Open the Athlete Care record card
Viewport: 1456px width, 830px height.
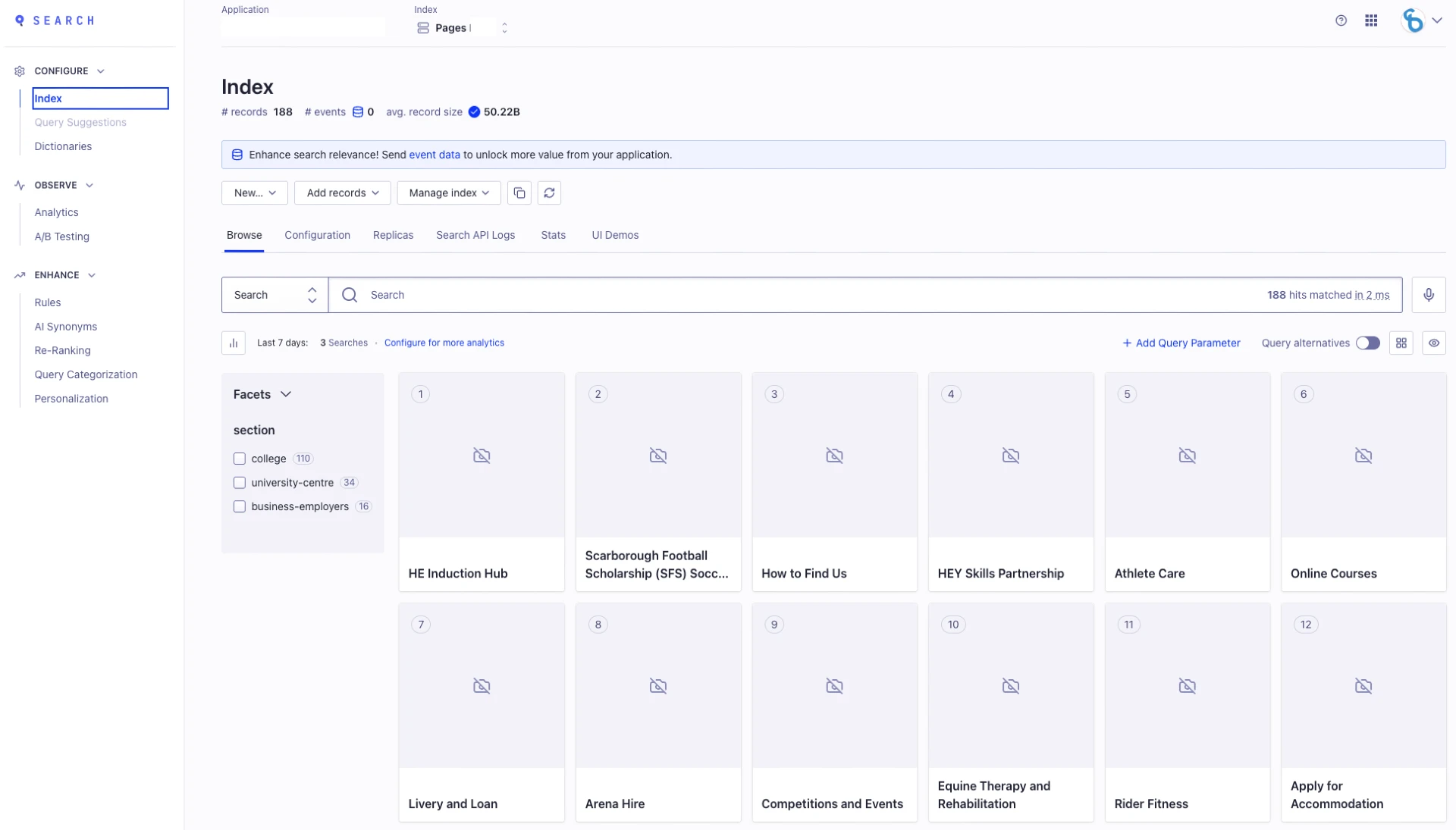[x=1187, y=482]
